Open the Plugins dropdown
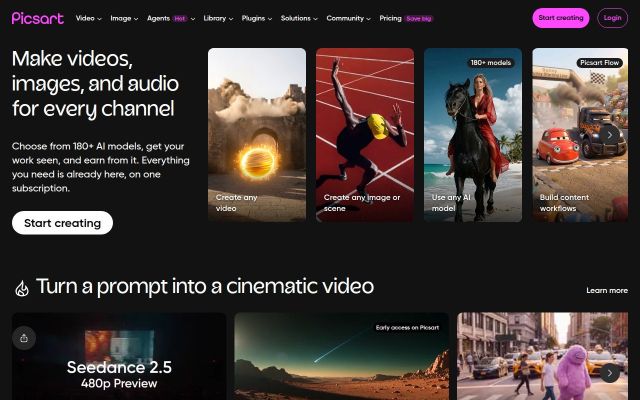 [256, 18]
